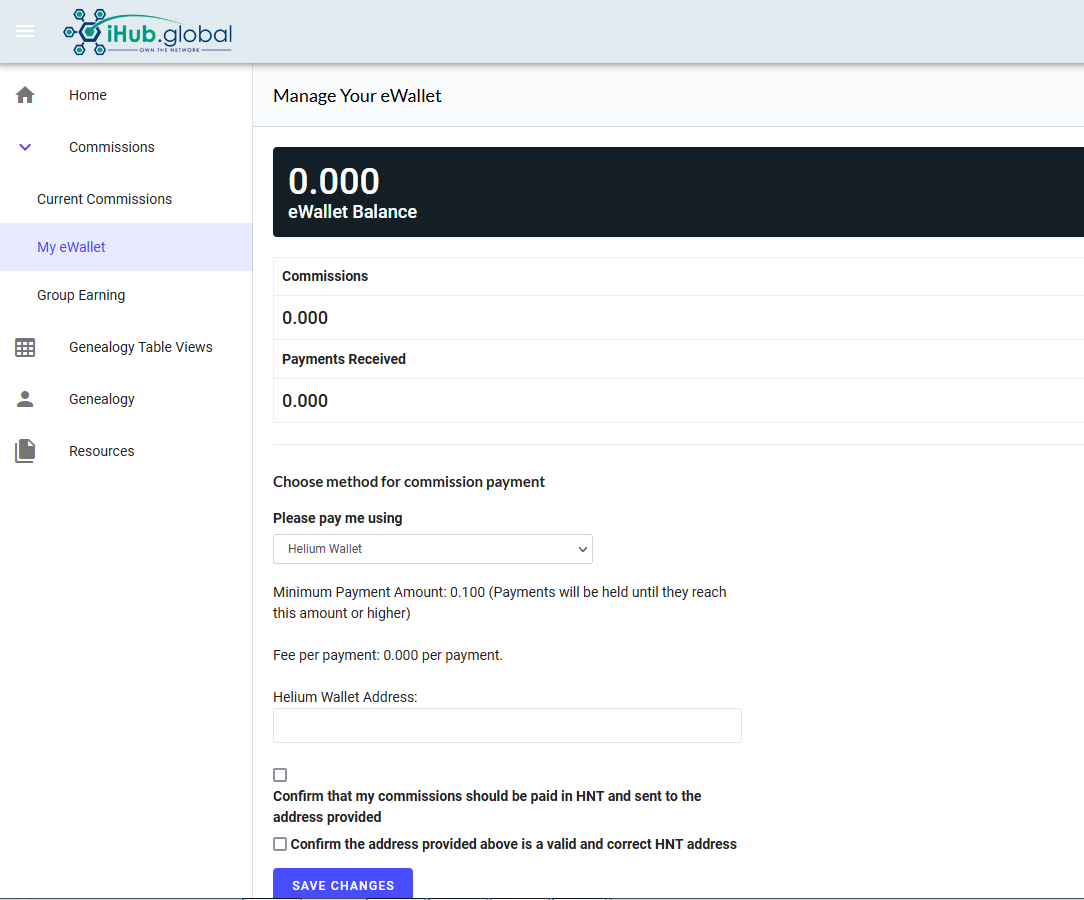Open Genealogy Table Views
This screenshot has height=900, width=1084.
tap(140, 347)
